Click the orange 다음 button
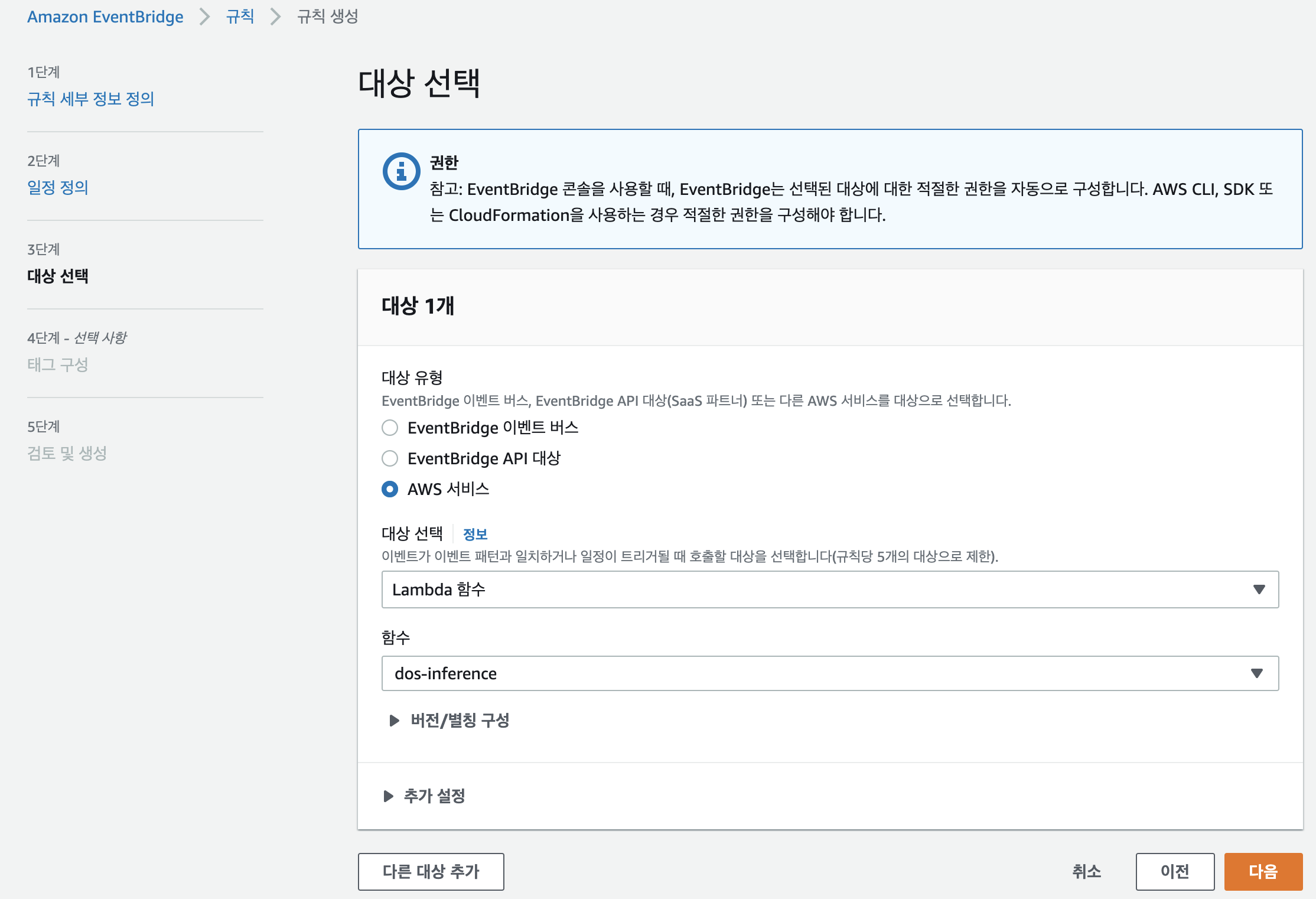Viewport: 1316px width, 899px height. 1263,871
